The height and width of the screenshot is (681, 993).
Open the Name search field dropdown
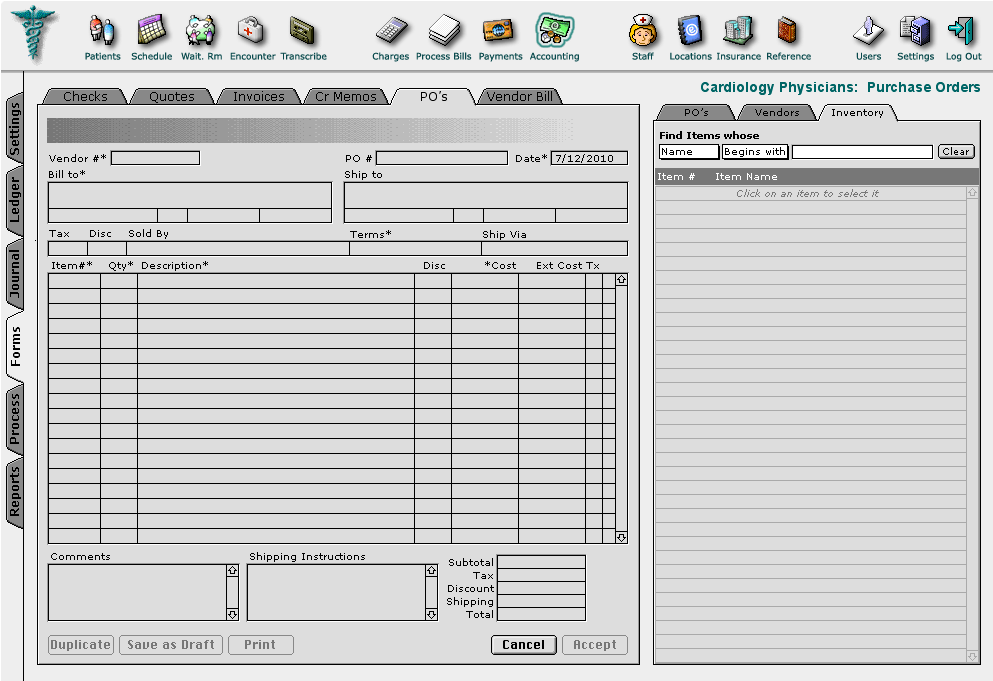point(689,151)
